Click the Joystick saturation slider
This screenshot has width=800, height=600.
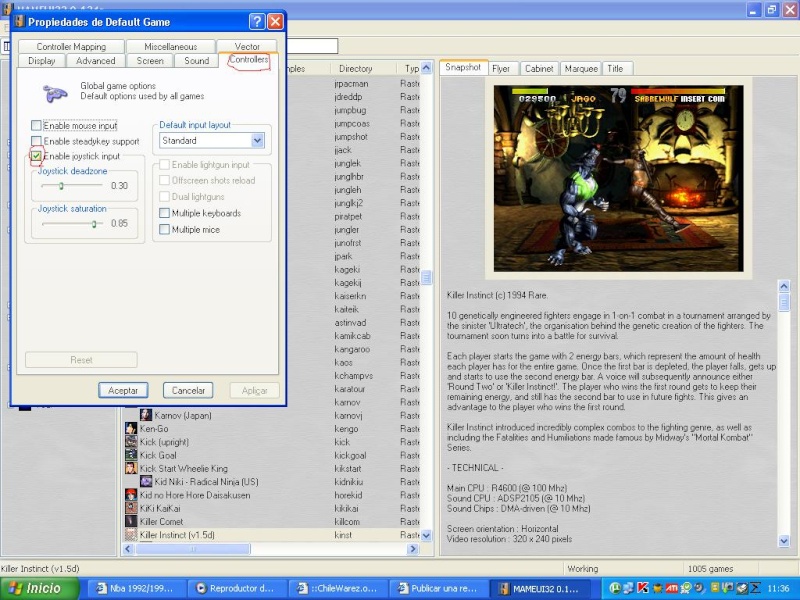94,223
